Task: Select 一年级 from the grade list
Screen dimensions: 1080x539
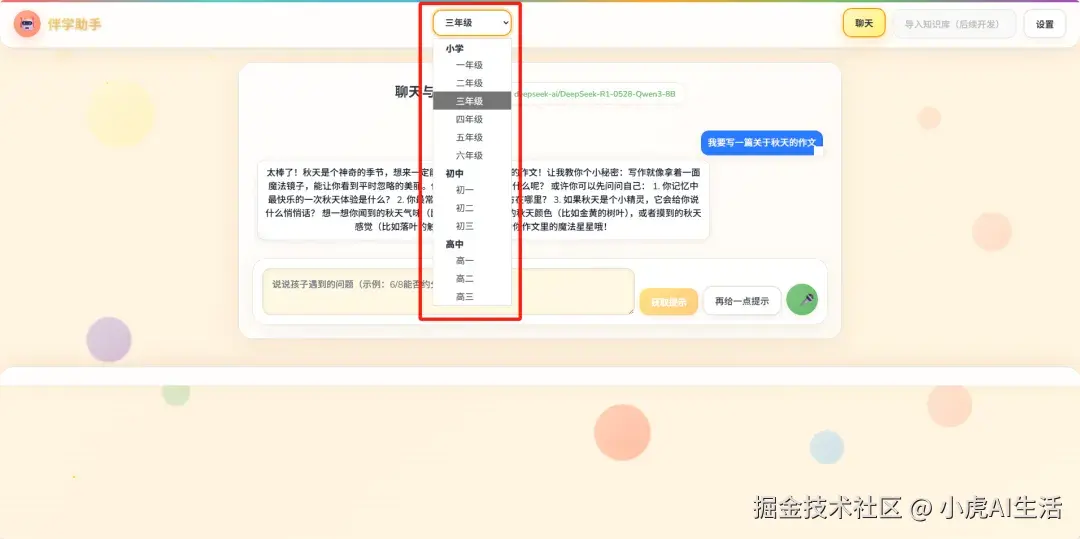Action: tap(472, 65)
